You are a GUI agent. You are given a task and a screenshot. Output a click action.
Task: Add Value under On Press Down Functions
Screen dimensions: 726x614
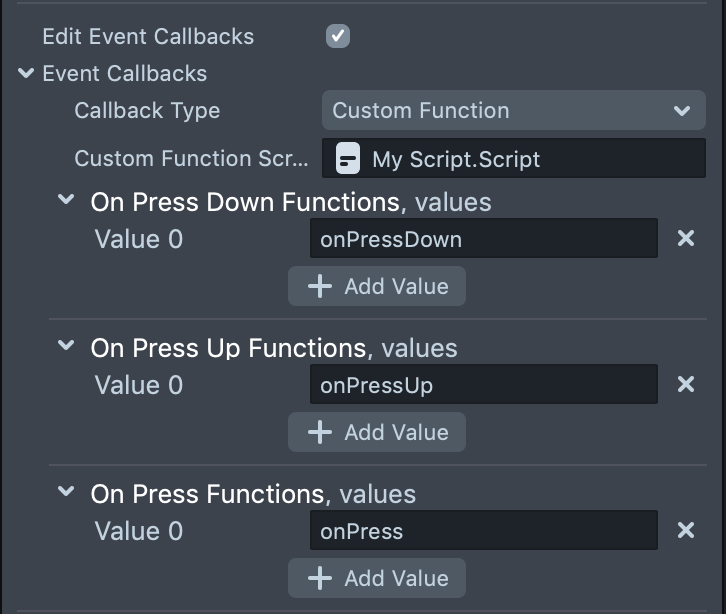(x=377, y=287)
